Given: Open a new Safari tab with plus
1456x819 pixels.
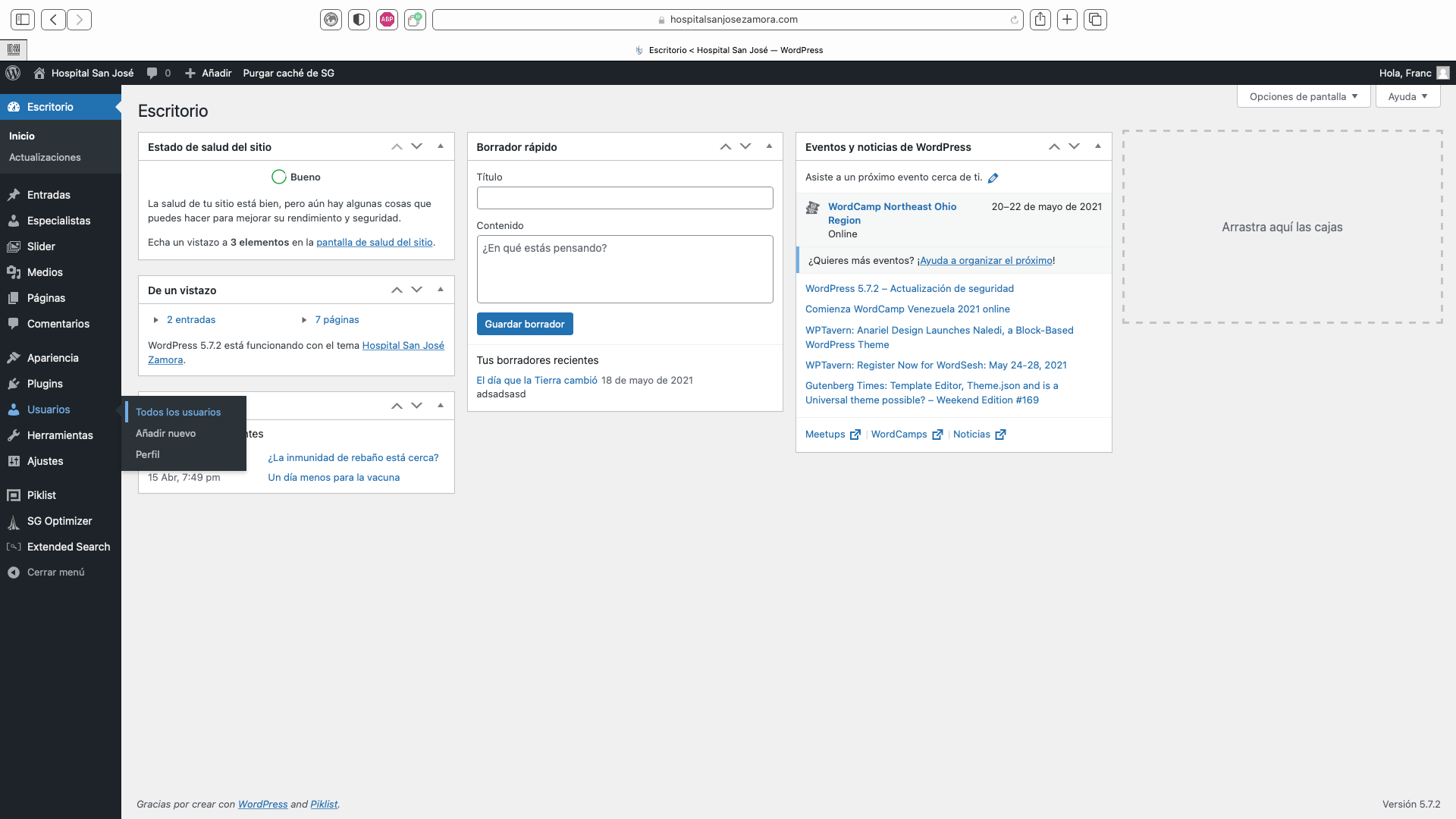Looking at the screenshot, I should (1067, 20).
